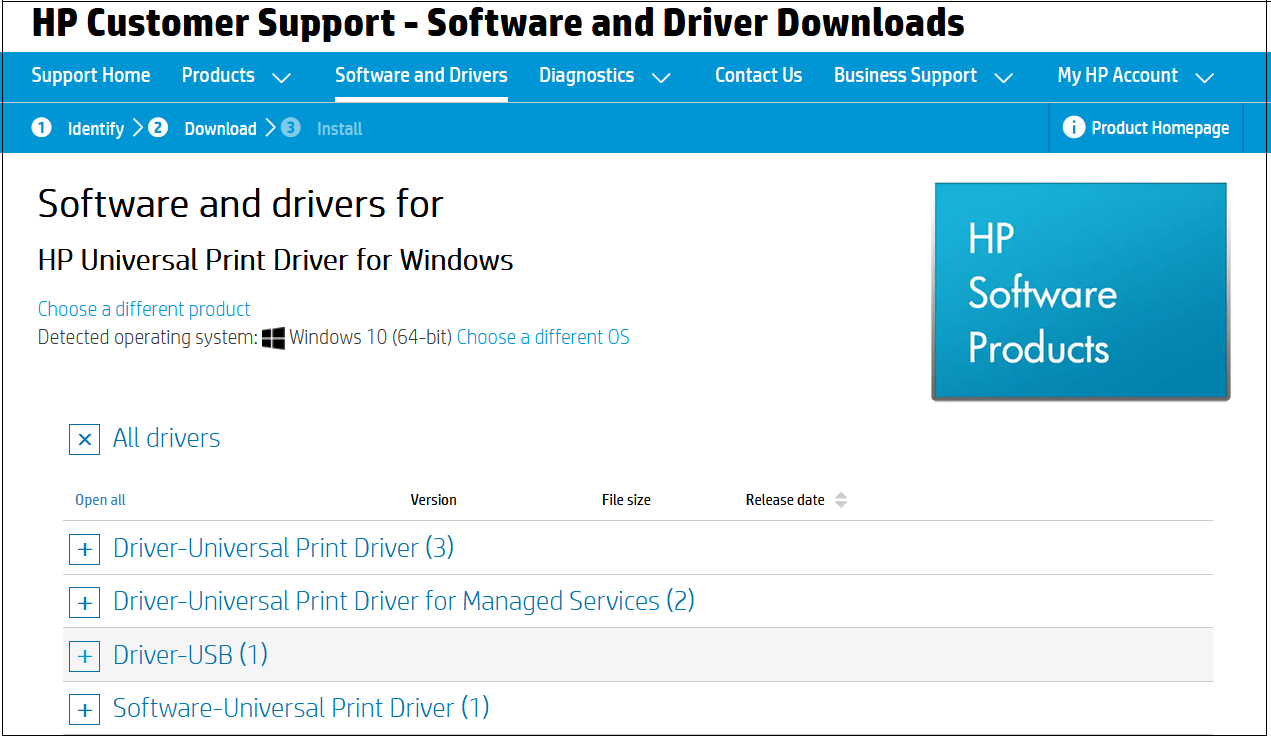The image size is (1271, 742).
Task: Click the step 1 number circle
Action: (41, 127)
